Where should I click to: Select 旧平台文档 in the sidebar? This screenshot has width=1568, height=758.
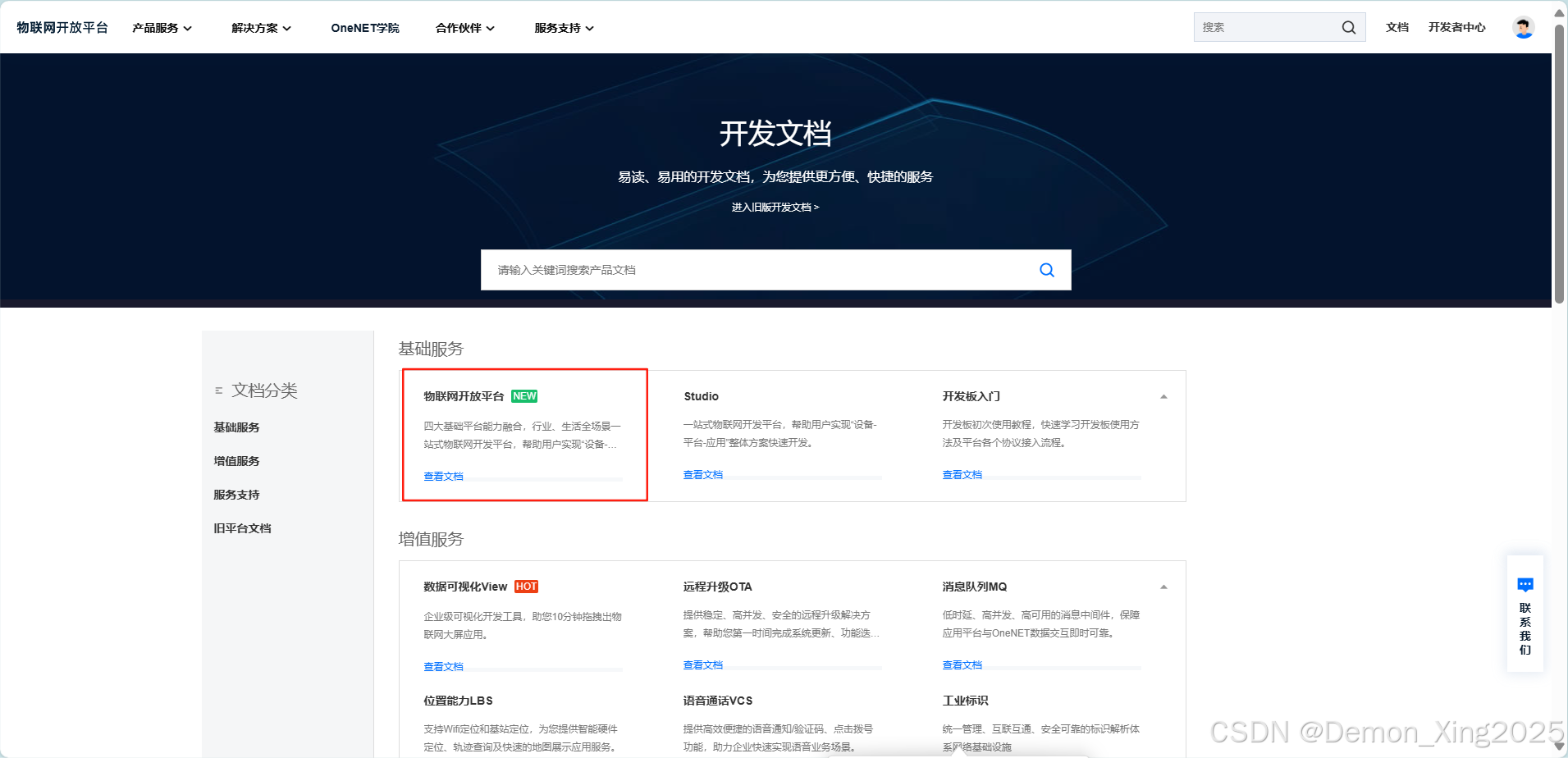pos(242,528)
